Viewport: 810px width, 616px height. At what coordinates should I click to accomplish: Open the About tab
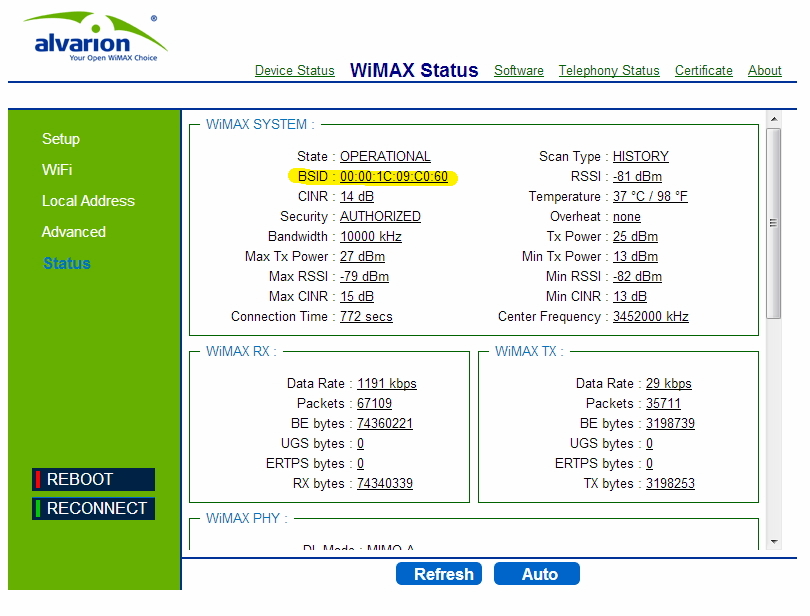click(x=765, y=70)
